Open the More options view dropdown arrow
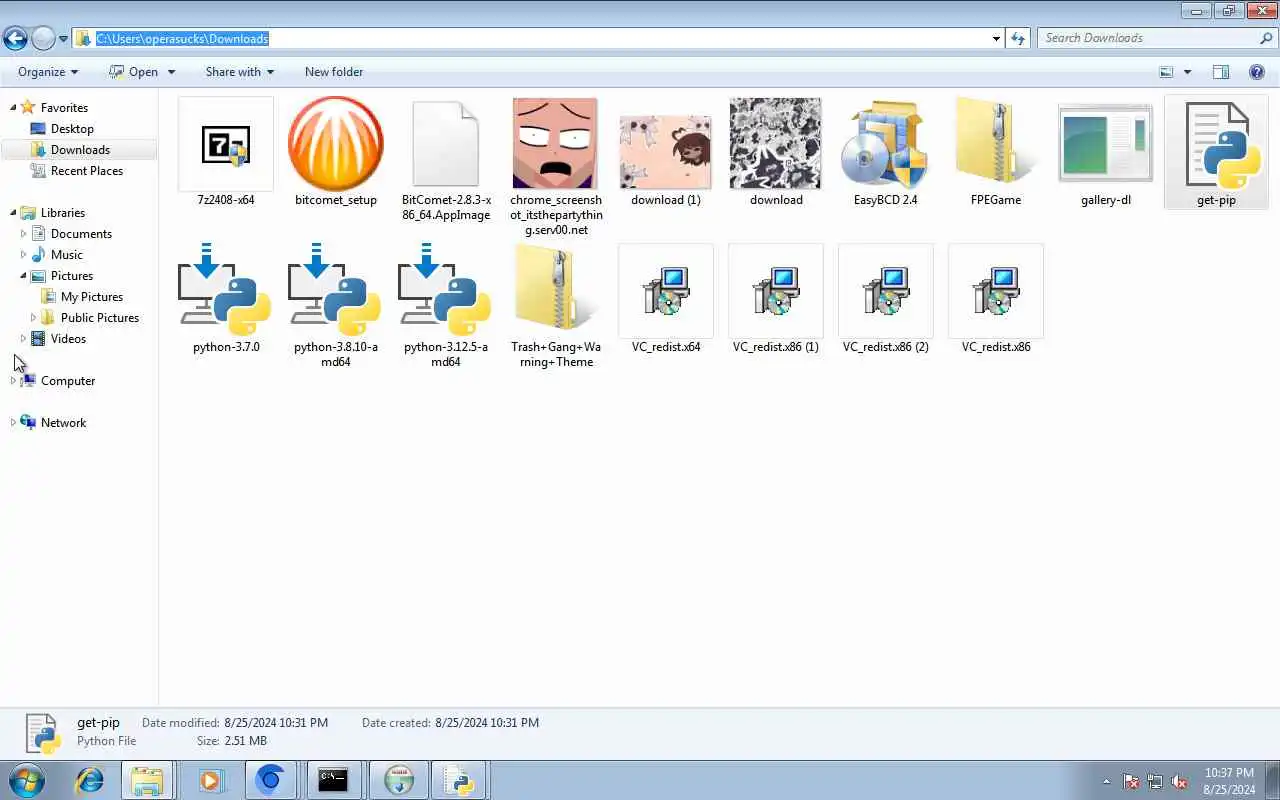 point(1187,72)
